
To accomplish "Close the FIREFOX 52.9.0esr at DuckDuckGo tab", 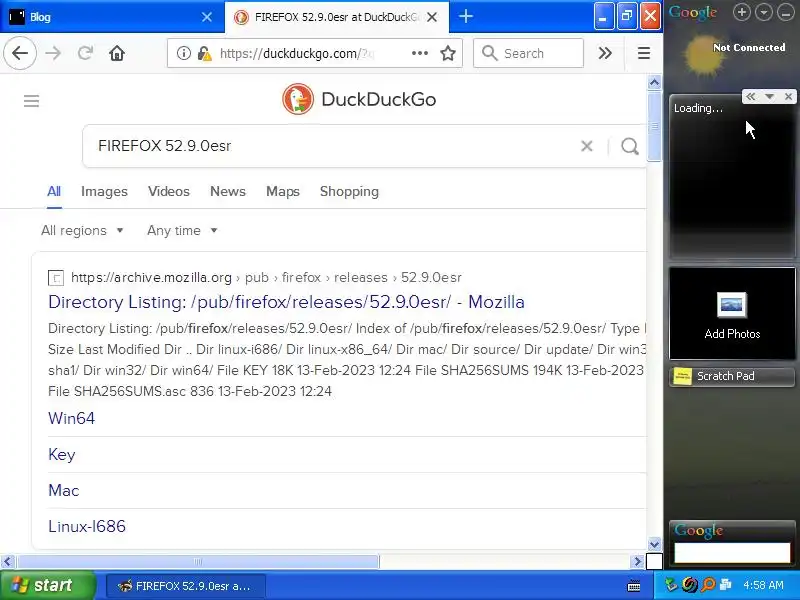I will (x=432, y=17).
